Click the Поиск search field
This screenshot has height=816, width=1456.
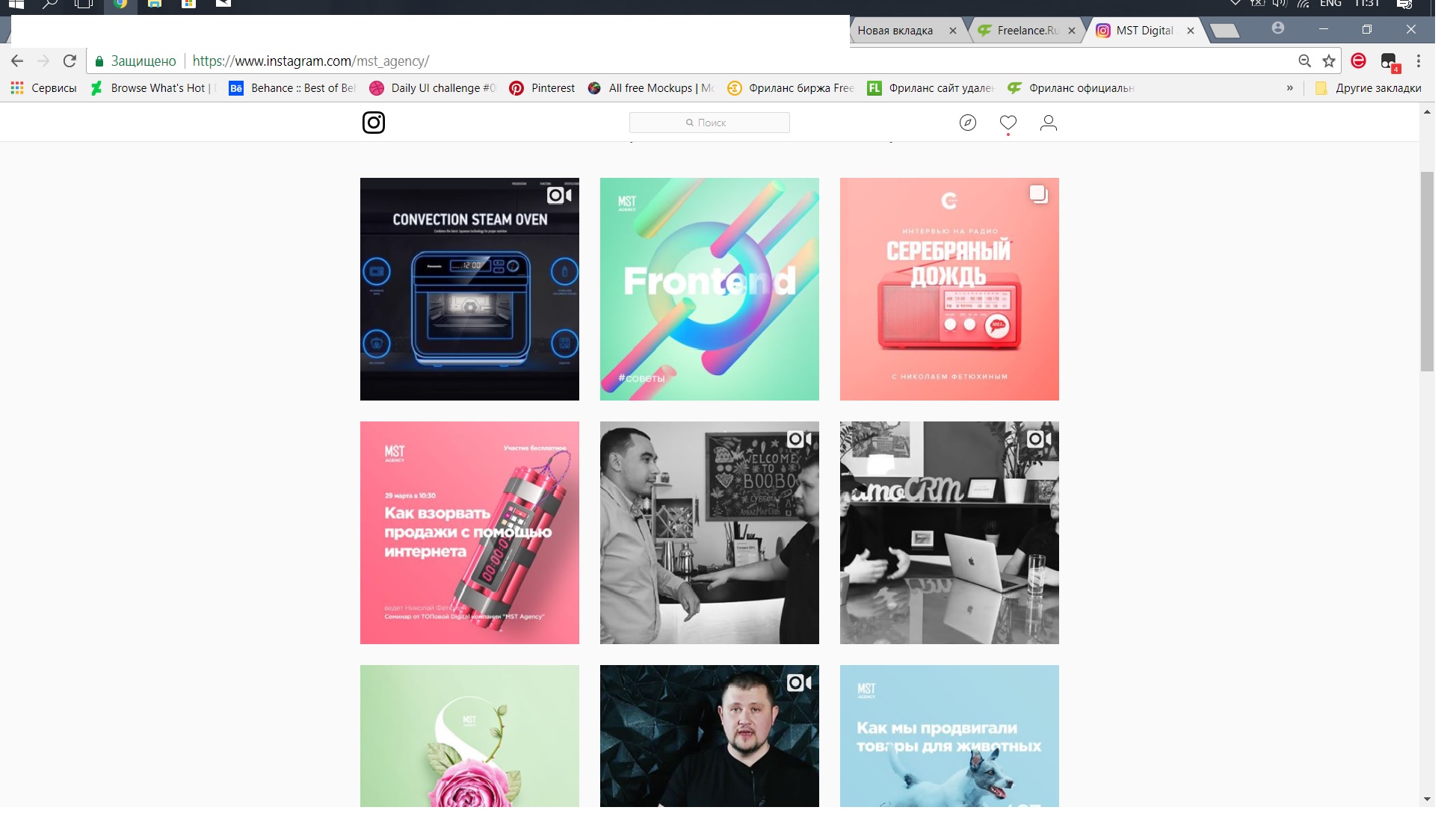(x=709, y=123)
